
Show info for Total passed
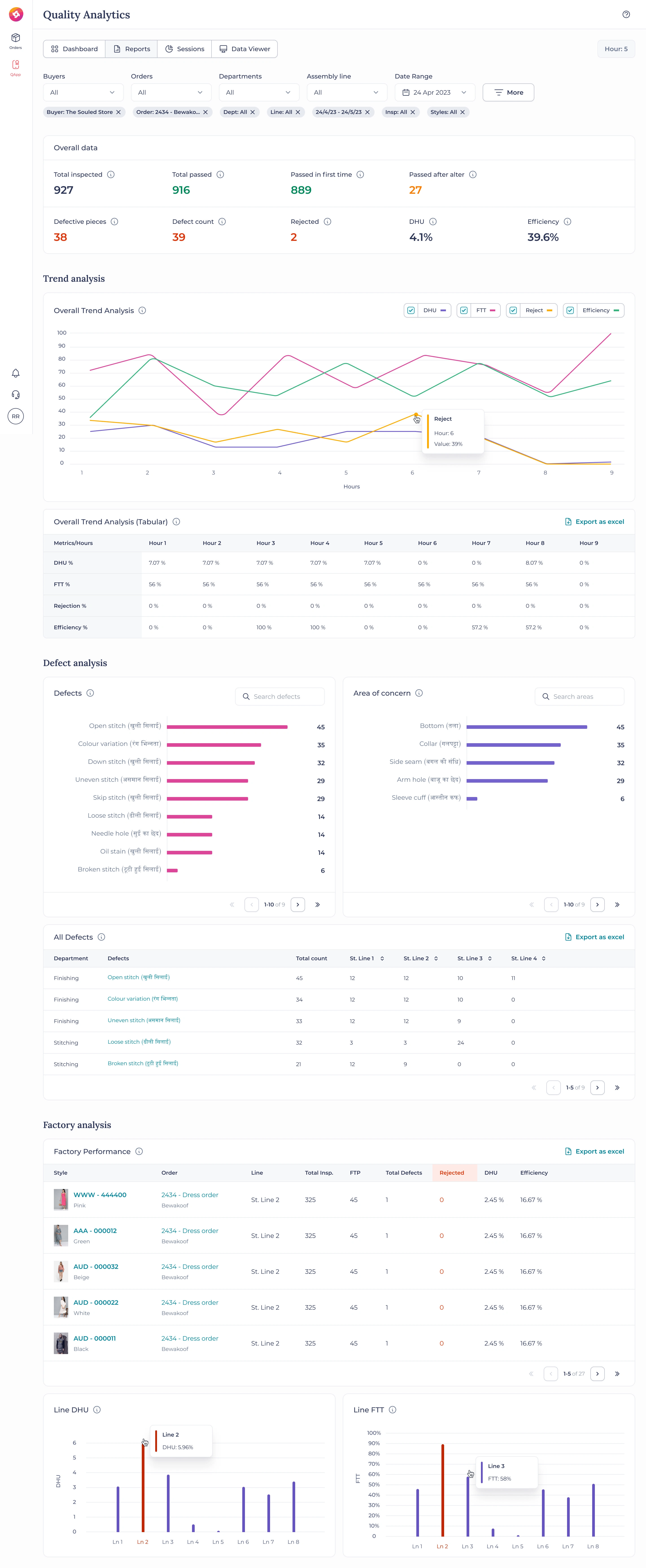click(220, 175)
